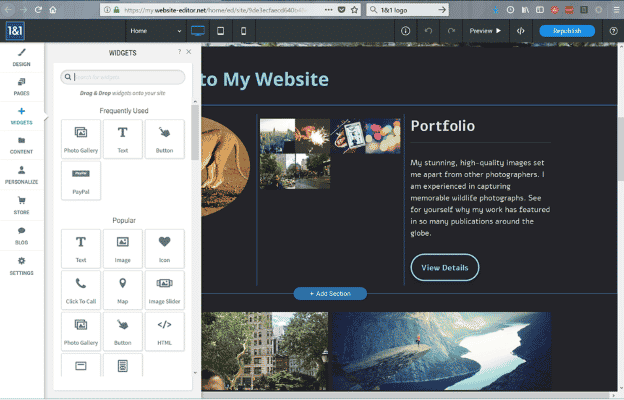
Task: Switch to mobile phone view
Action: [243, 31]
